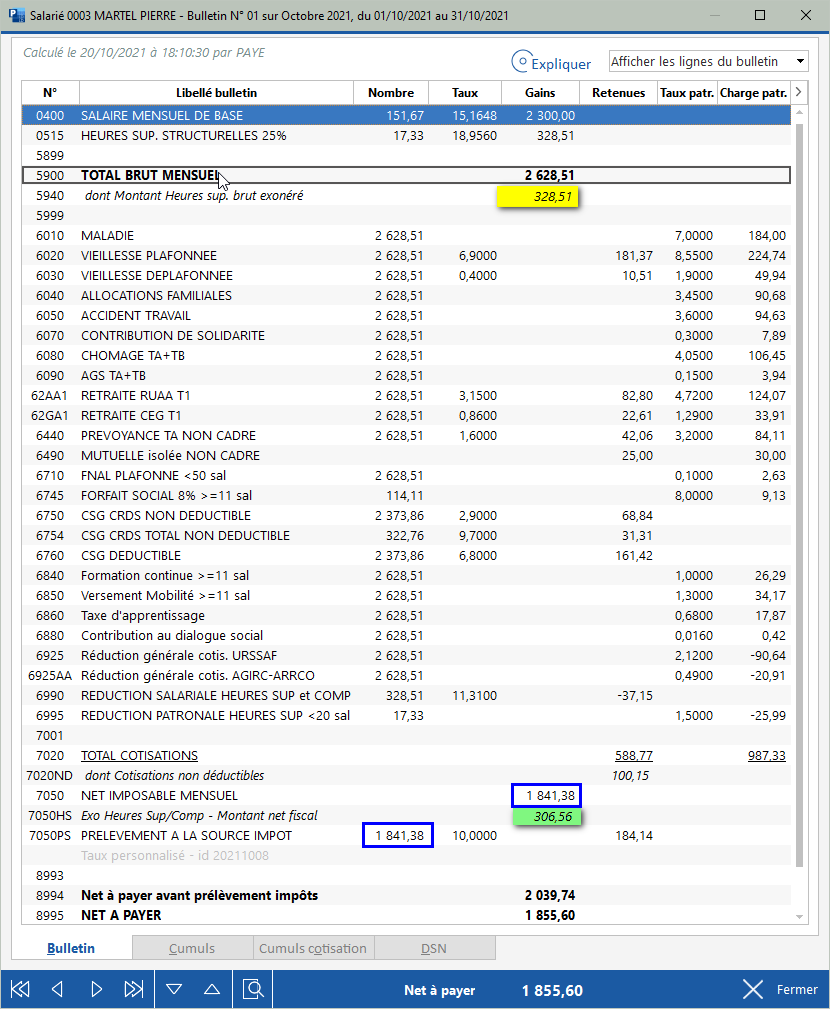This screenshot has width=830, height=1009.
Task: Click the Expliquer icon
Action: coord(522,62)
